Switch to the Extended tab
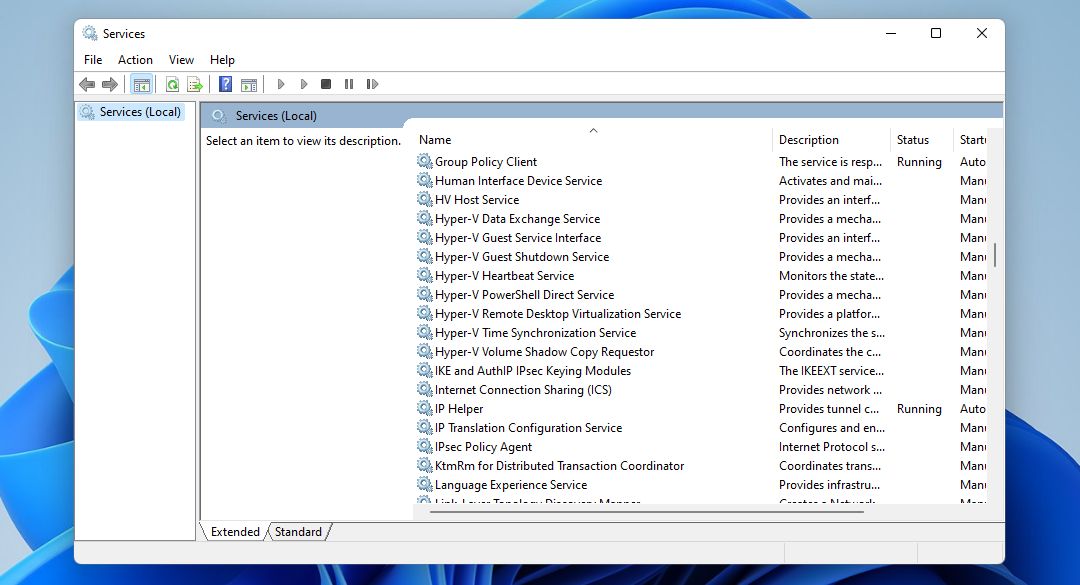 pos(235,532)
